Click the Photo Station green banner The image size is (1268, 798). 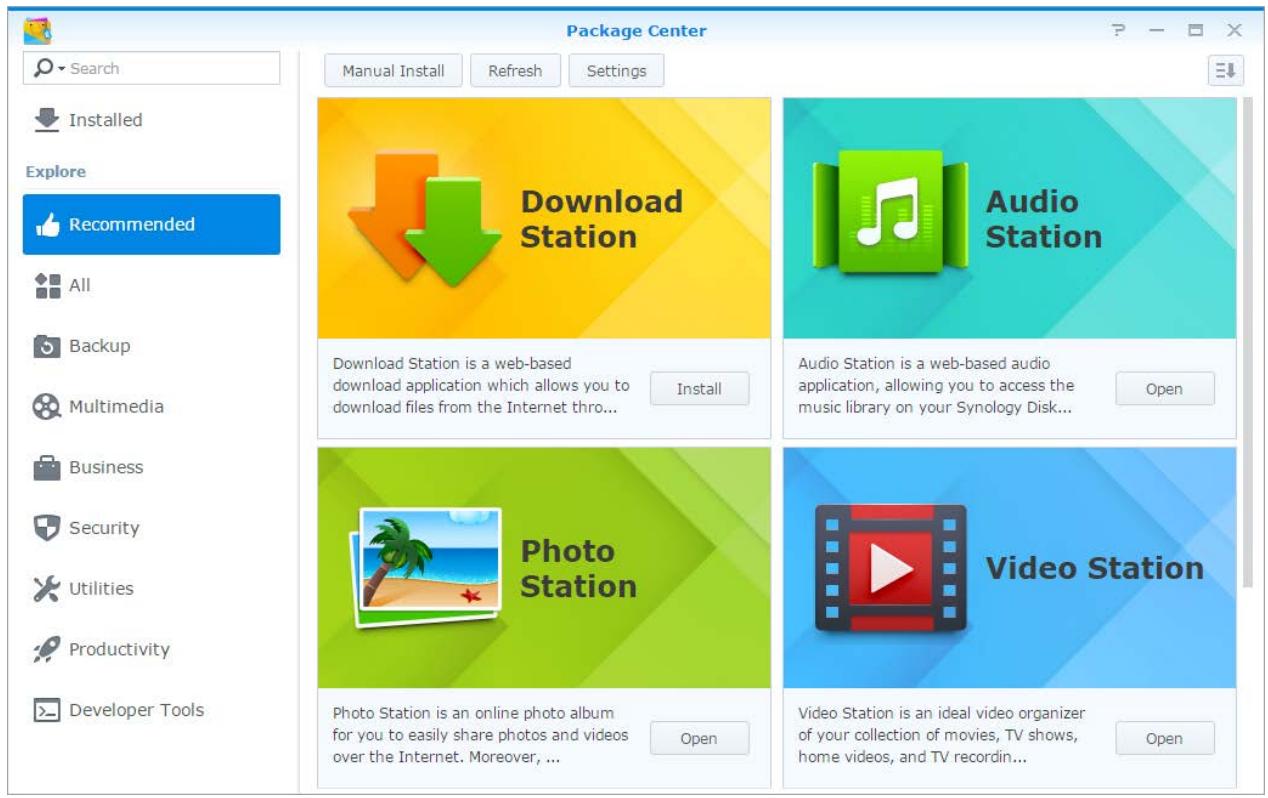[544, 568]
